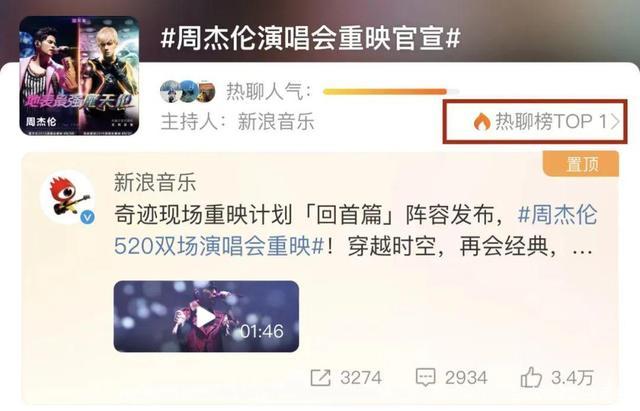Open the #周杰伦520双场演唱会重映# hashtag link
640x411 pixels.
[x=355, y=231]
